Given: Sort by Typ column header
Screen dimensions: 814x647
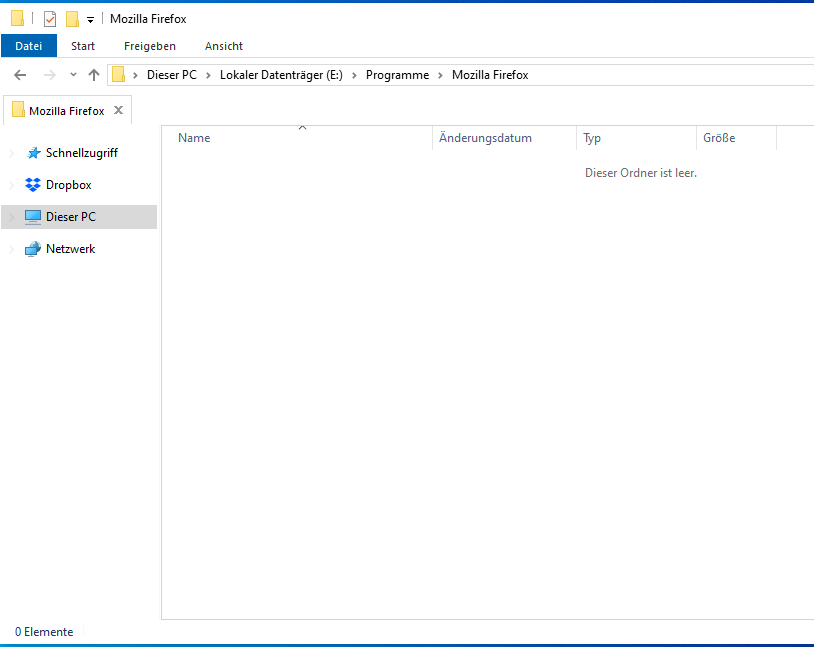Looking at the screenshot, I should 636,138.
